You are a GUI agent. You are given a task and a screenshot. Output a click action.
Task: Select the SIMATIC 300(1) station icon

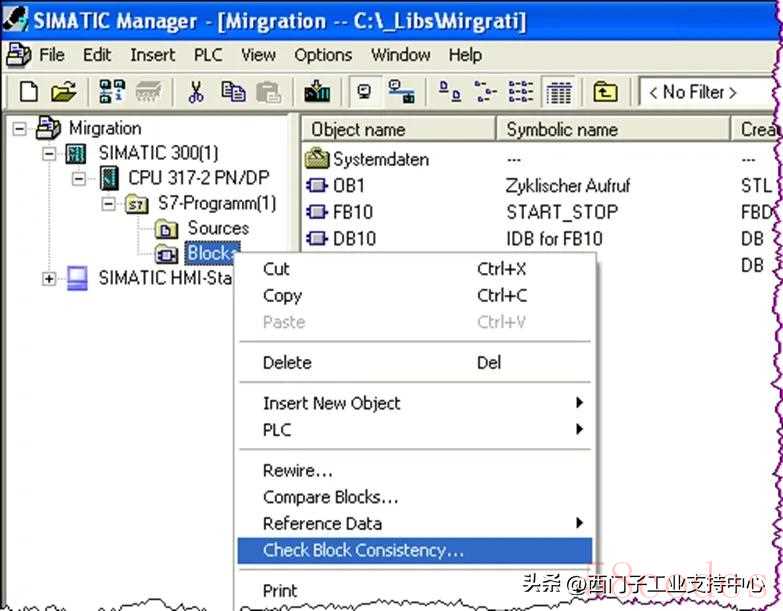[76, 153]
